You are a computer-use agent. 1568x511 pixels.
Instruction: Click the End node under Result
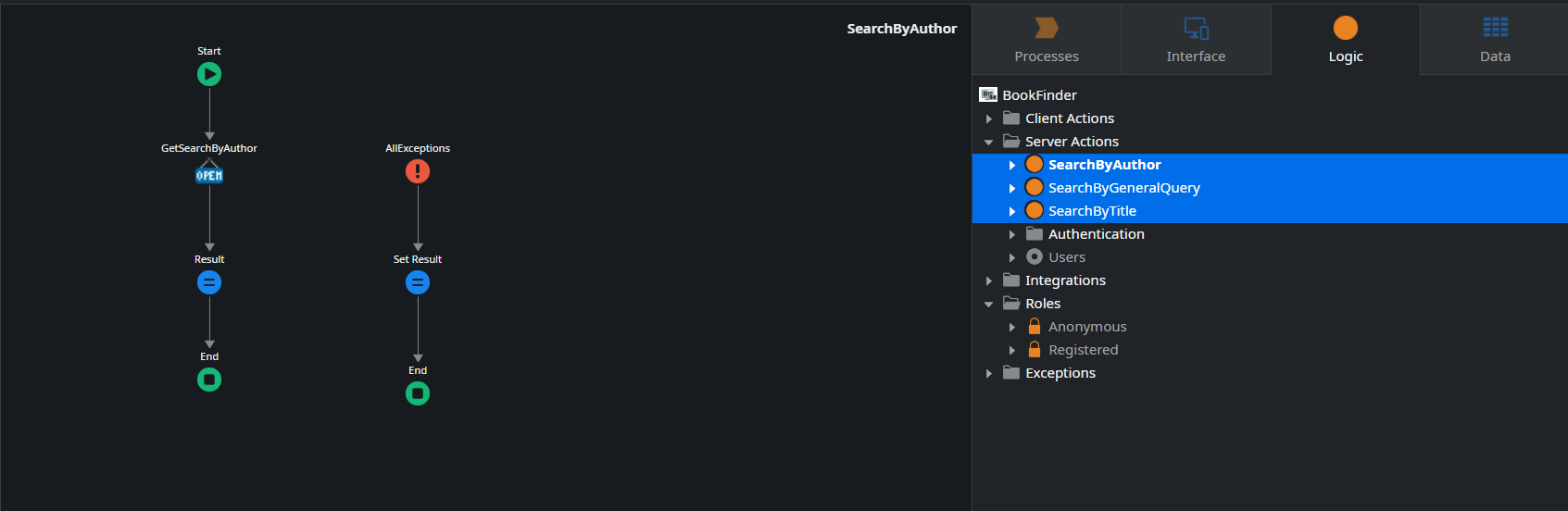tap(209, 380)
